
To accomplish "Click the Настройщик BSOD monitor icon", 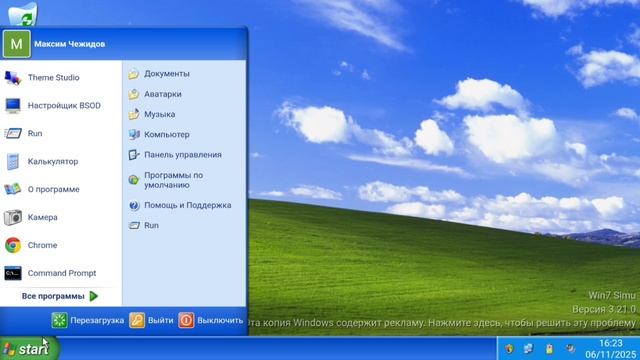I will [x=13, y=105].
